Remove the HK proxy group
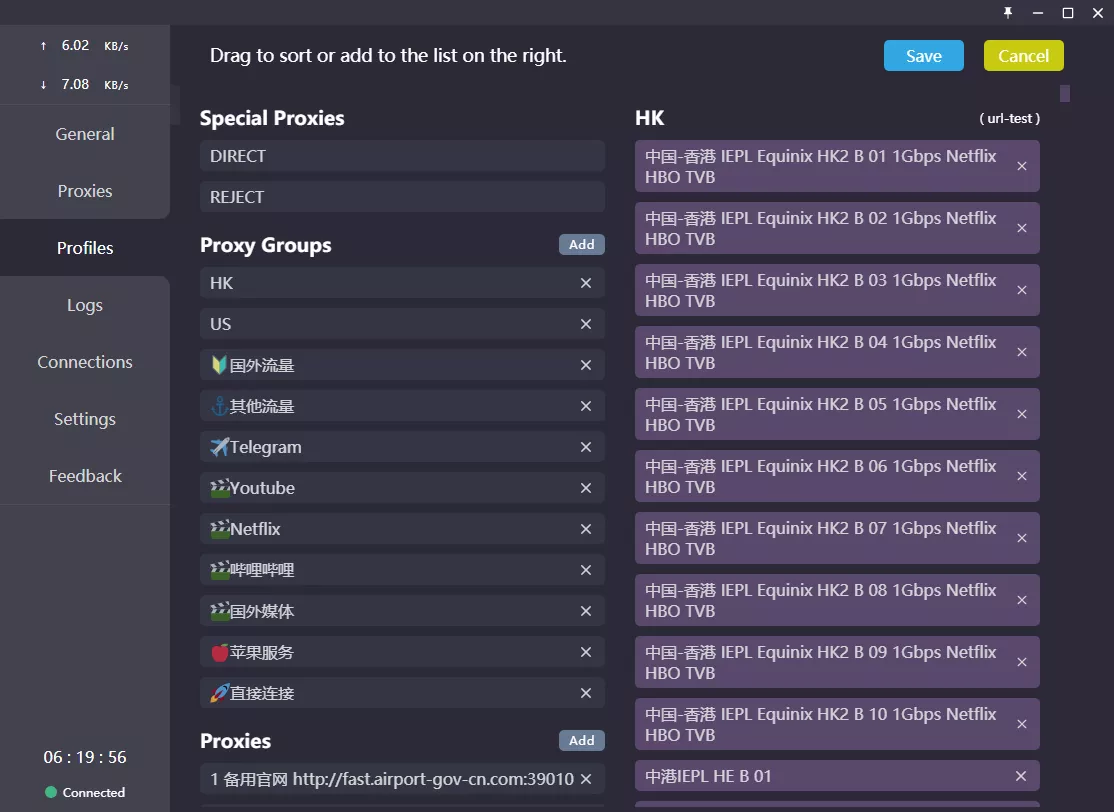This screenshot has height=812, width=1114. 586,283
